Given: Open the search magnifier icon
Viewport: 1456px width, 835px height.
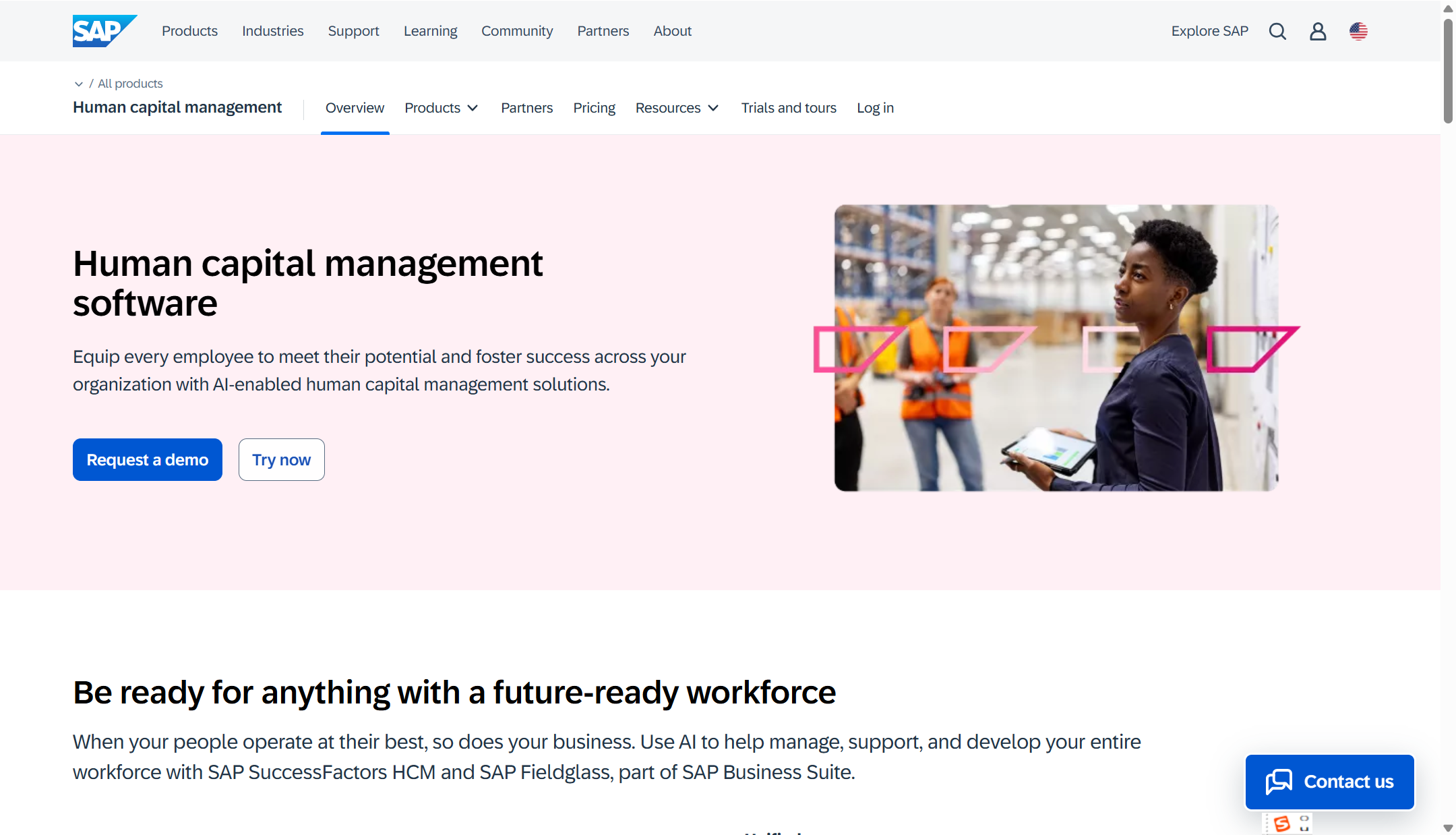Looking at the screenshot, I should coord(1277,31).
